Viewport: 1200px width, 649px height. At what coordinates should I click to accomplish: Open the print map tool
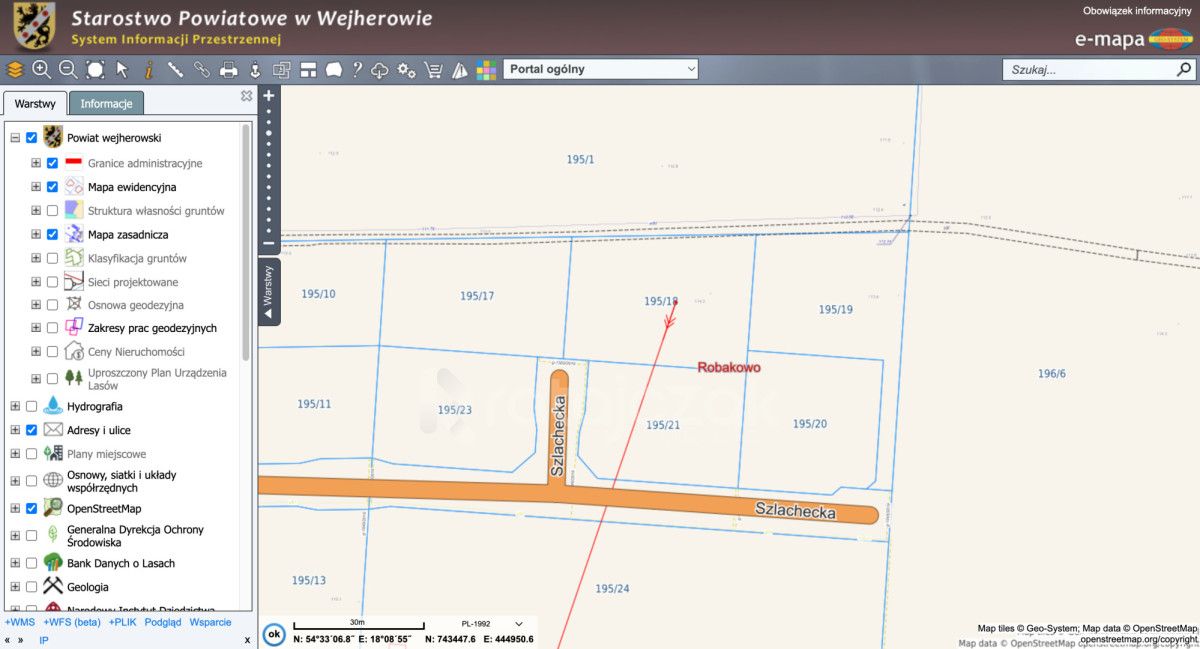(x=231, y=70)
